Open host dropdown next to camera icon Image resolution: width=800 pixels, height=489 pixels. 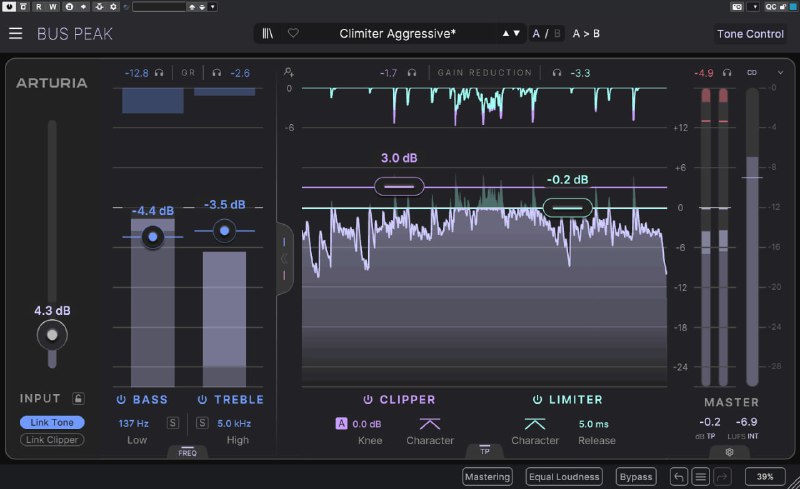pyautogui.click(x=754, y=7)
